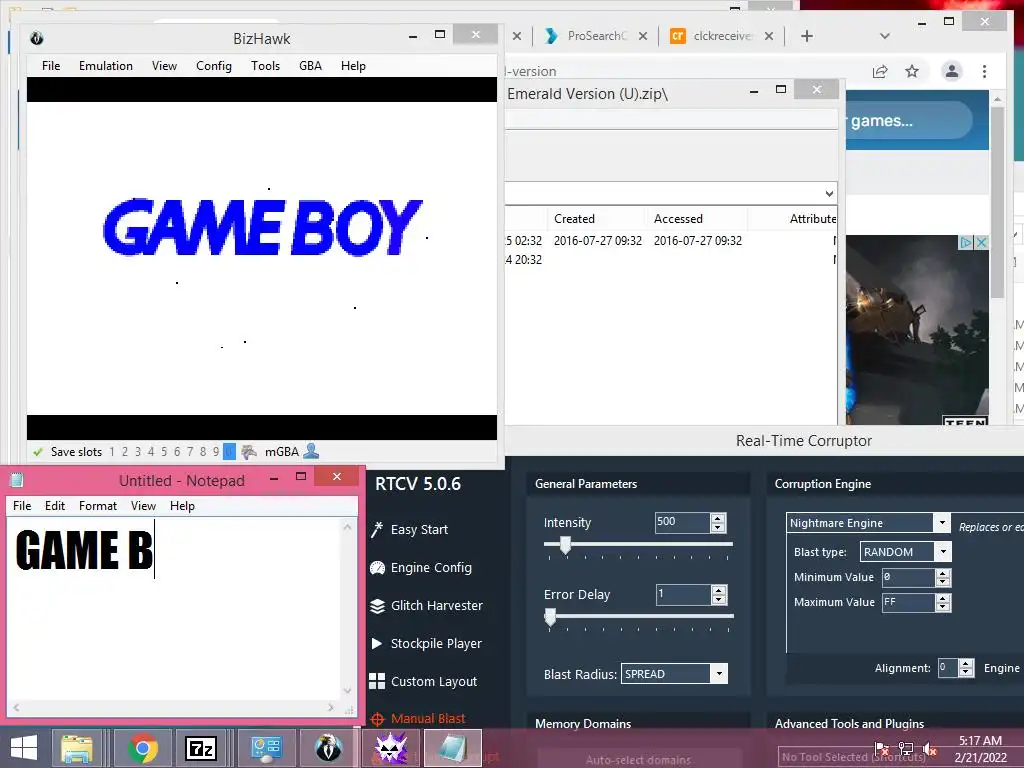Open Stockpile Player in RTCV sidebar
This screenshot has height=768, width=1024.
[x=426, y=644]
